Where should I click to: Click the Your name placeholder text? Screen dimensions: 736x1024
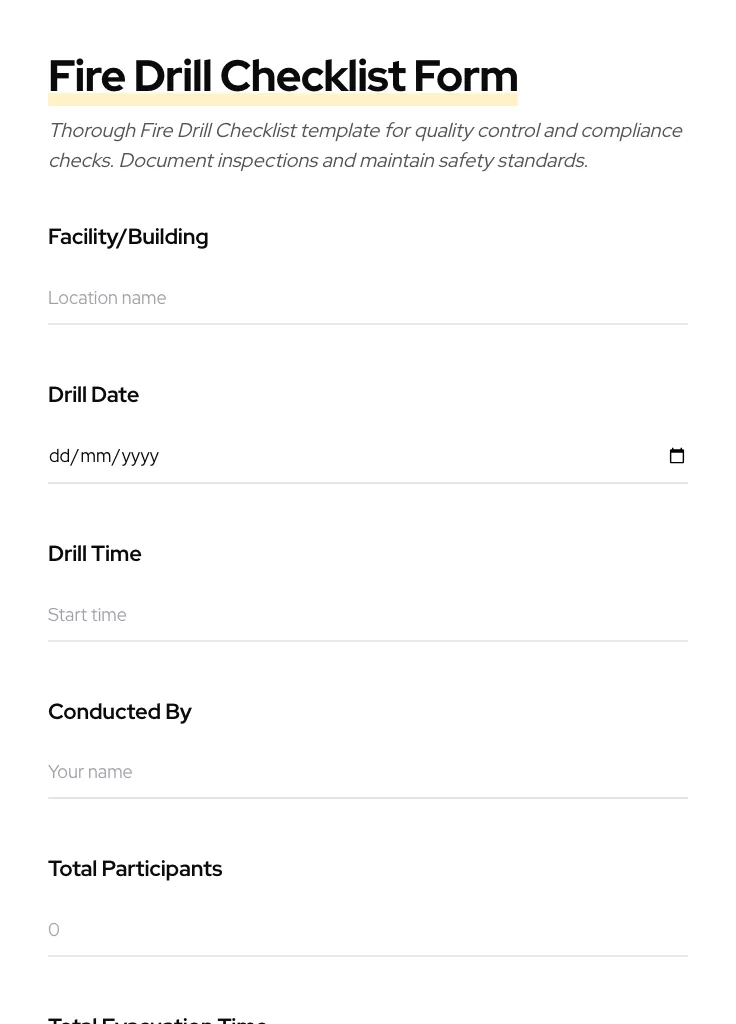coord(90,772)
